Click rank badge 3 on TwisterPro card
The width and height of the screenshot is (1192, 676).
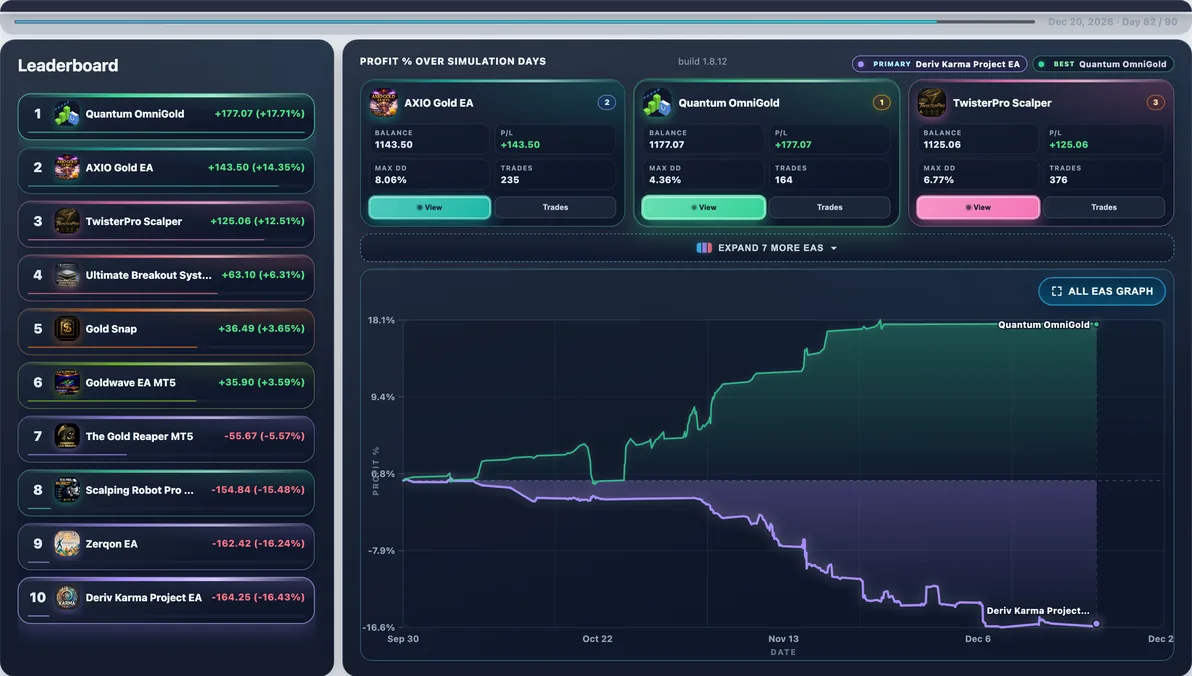(x=1156, y=102)
